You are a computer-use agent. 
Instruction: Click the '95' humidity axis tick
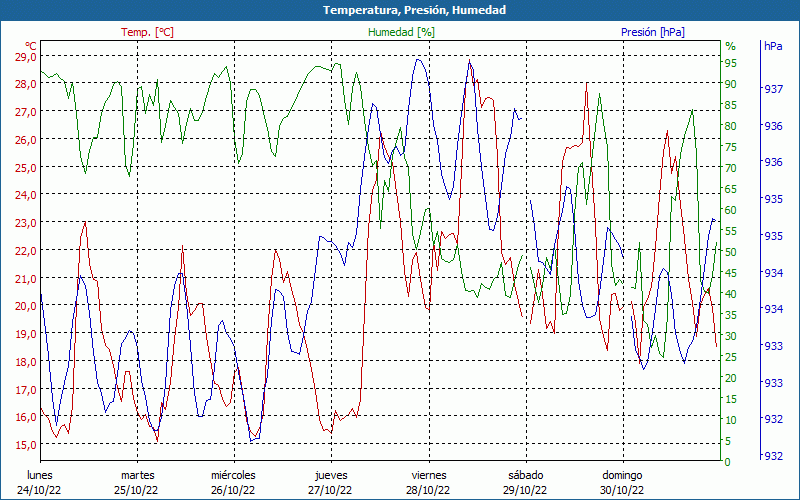point(731,63)
